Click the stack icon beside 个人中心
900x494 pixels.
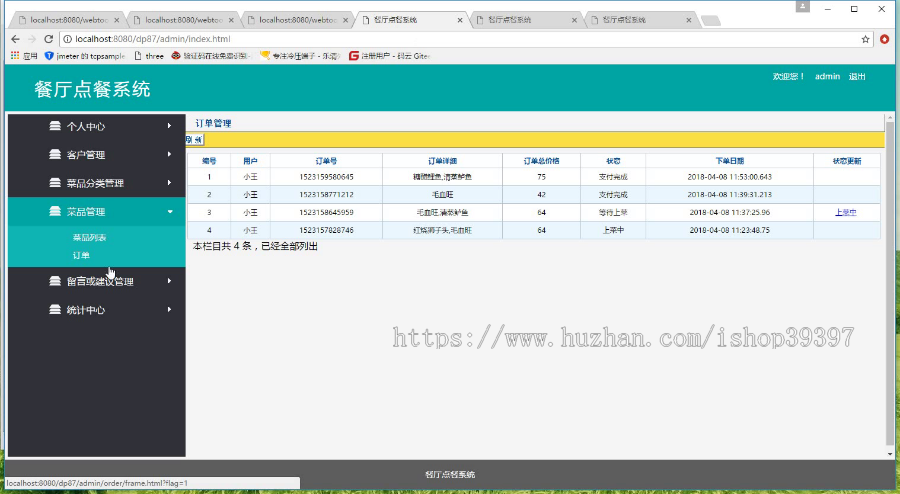(55, 126)
